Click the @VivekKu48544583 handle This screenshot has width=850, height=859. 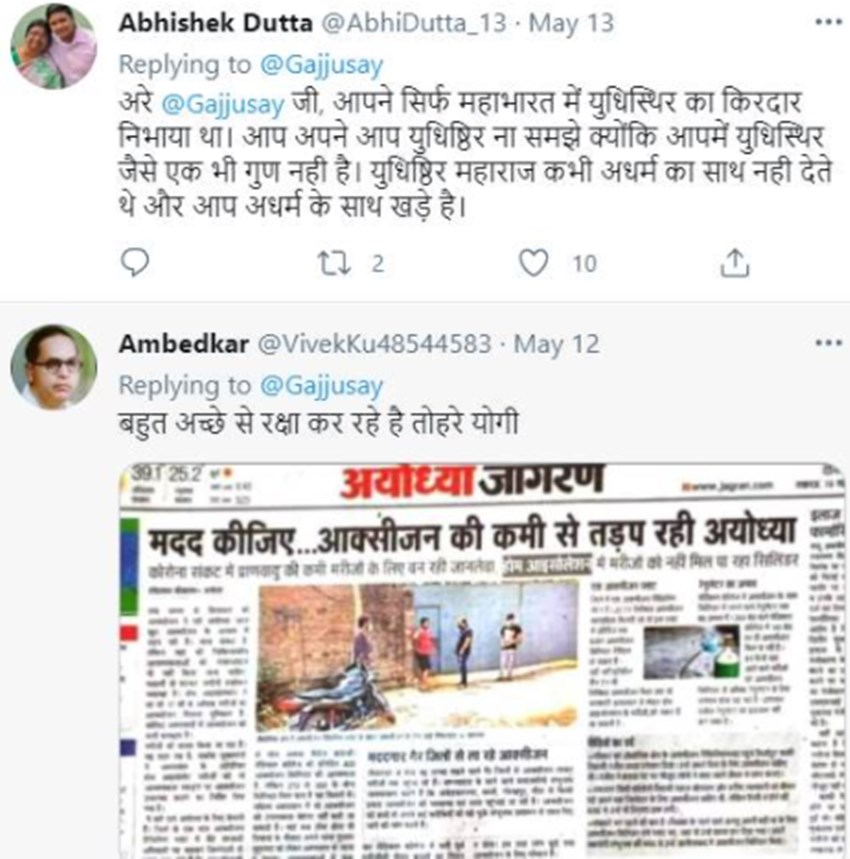[374, 344]
